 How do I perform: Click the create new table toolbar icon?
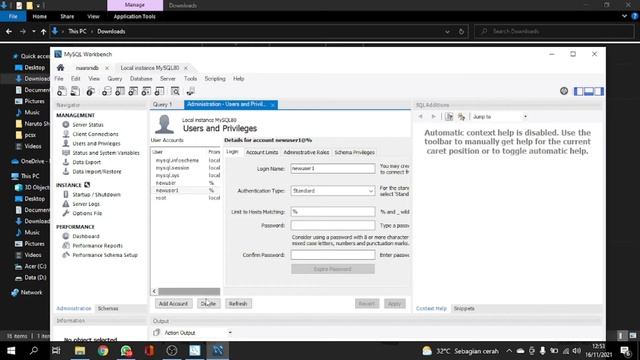[120, 91]
